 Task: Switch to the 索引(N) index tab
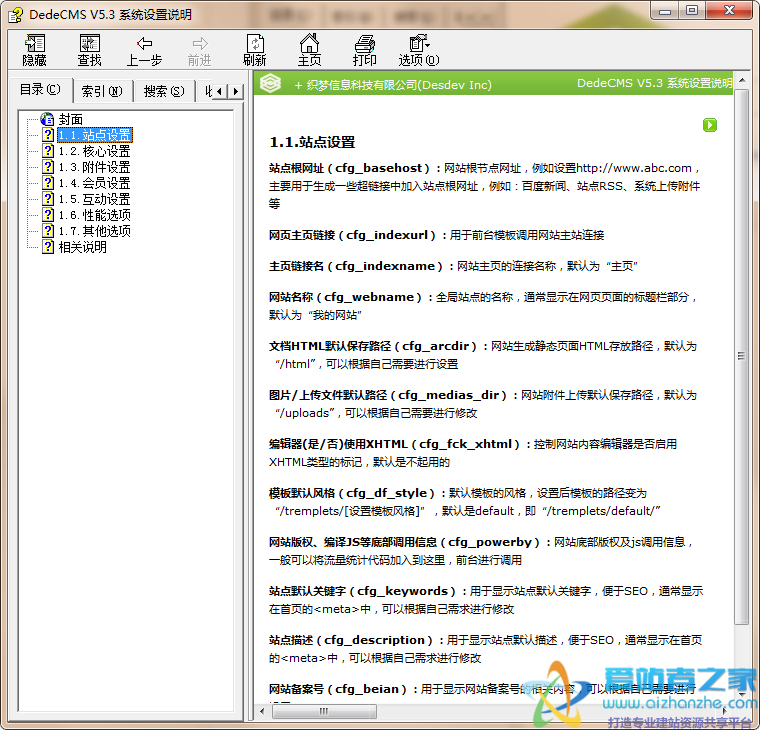point(102,91)
